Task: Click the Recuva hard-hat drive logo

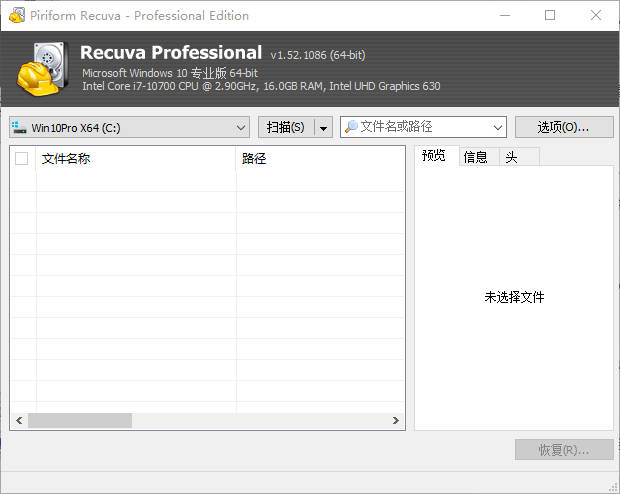Action: pos(42,68)
